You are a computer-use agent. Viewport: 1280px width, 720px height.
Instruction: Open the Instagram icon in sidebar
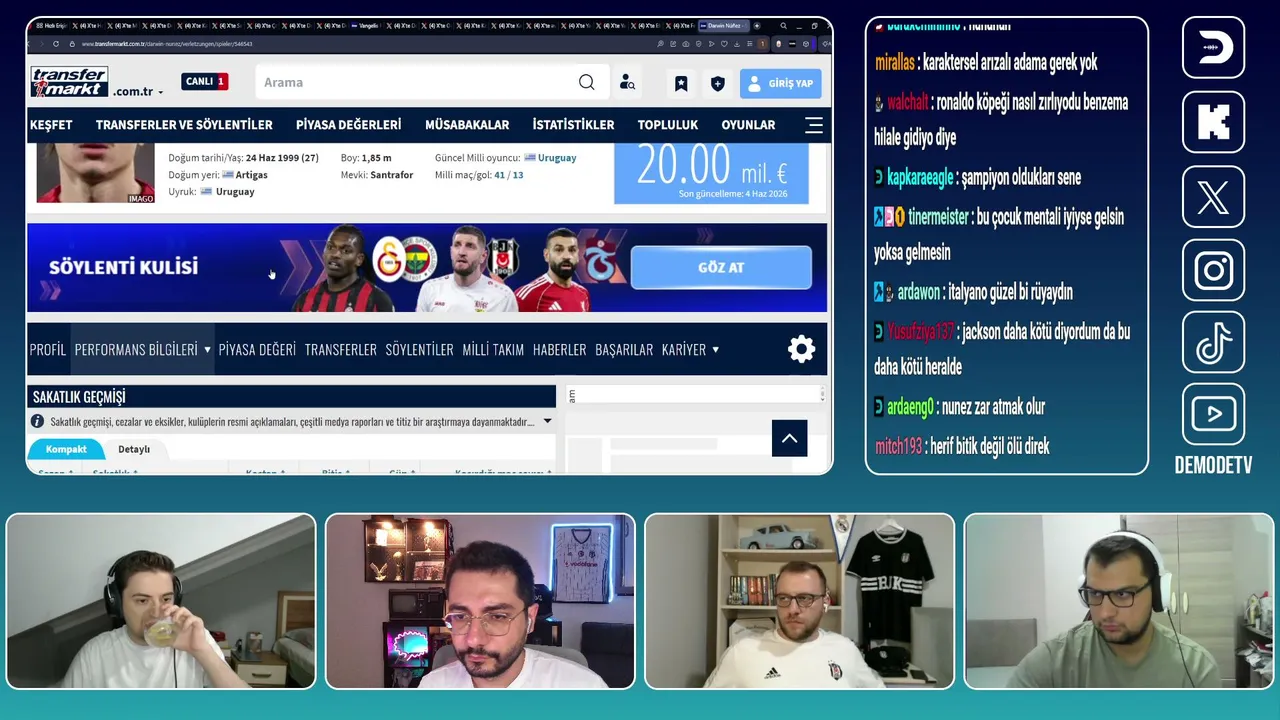pyautogui.click(x=1213, y=270)
